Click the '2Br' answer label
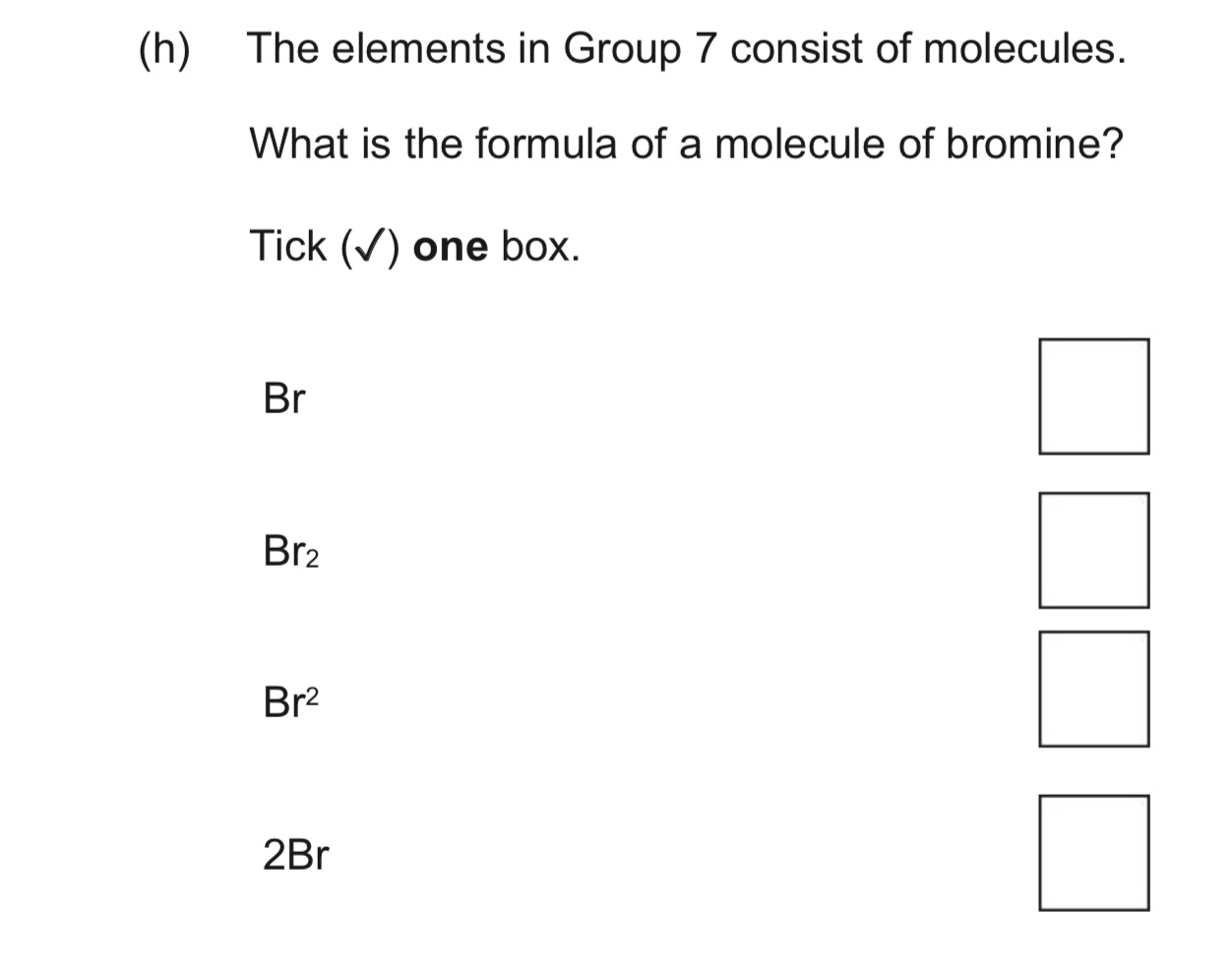The image size is (1232, 971). coord(295,855)
